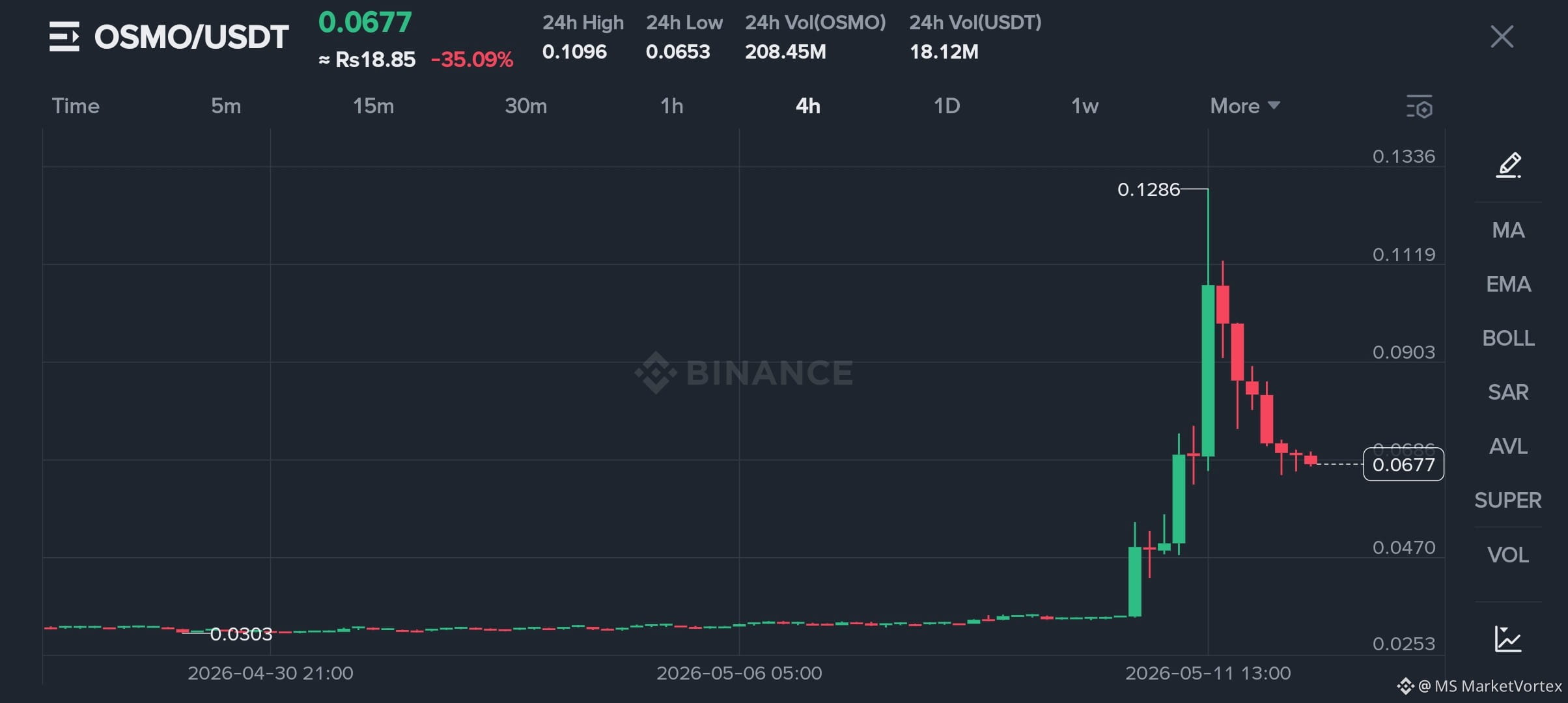Click the 24h Vol(USDT) value 18.12M
This screenshot has height=703, width=1568.
(944, 52)
